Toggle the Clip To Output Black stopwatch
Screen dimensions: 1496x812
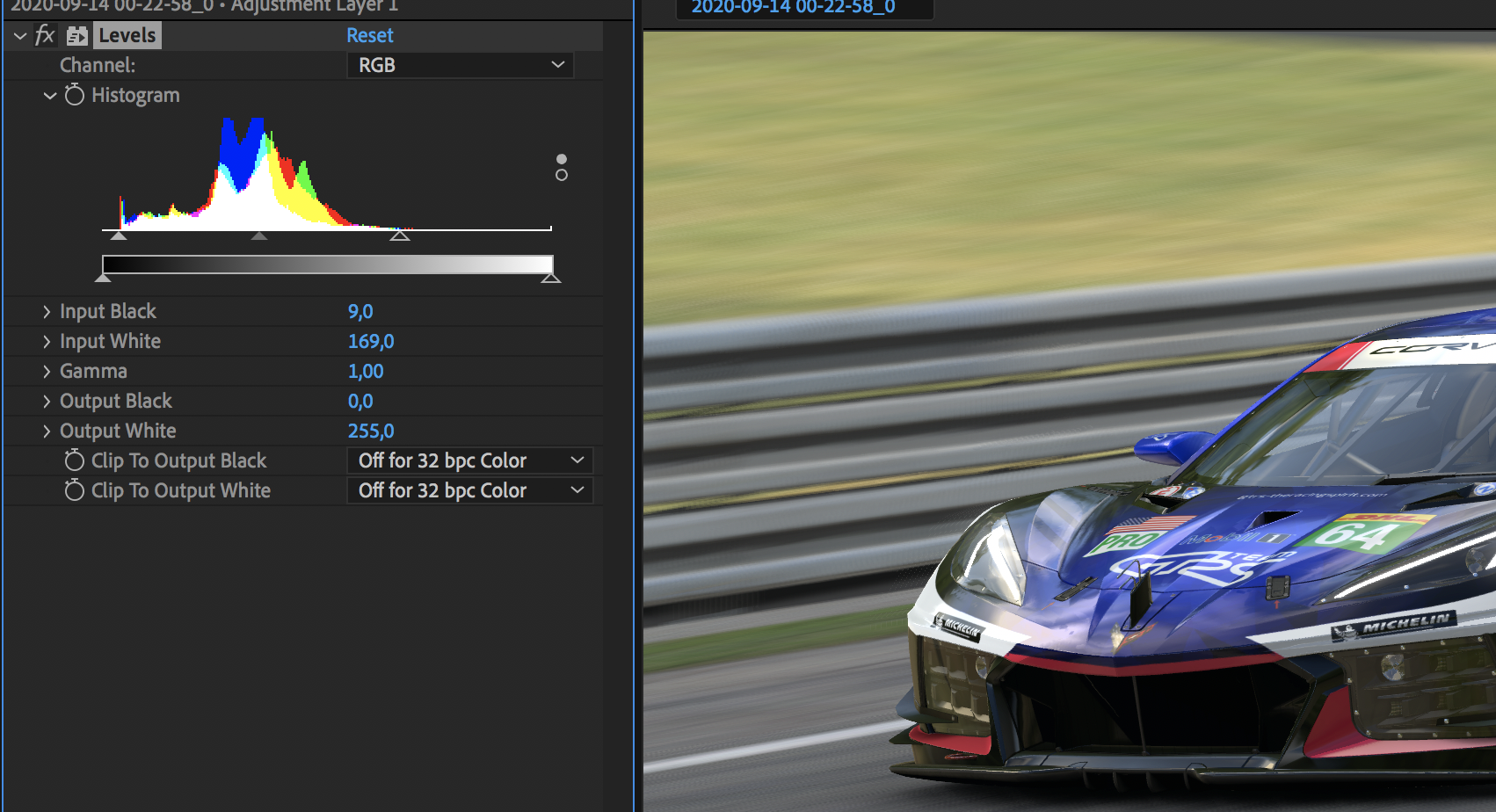pos(75,460)
